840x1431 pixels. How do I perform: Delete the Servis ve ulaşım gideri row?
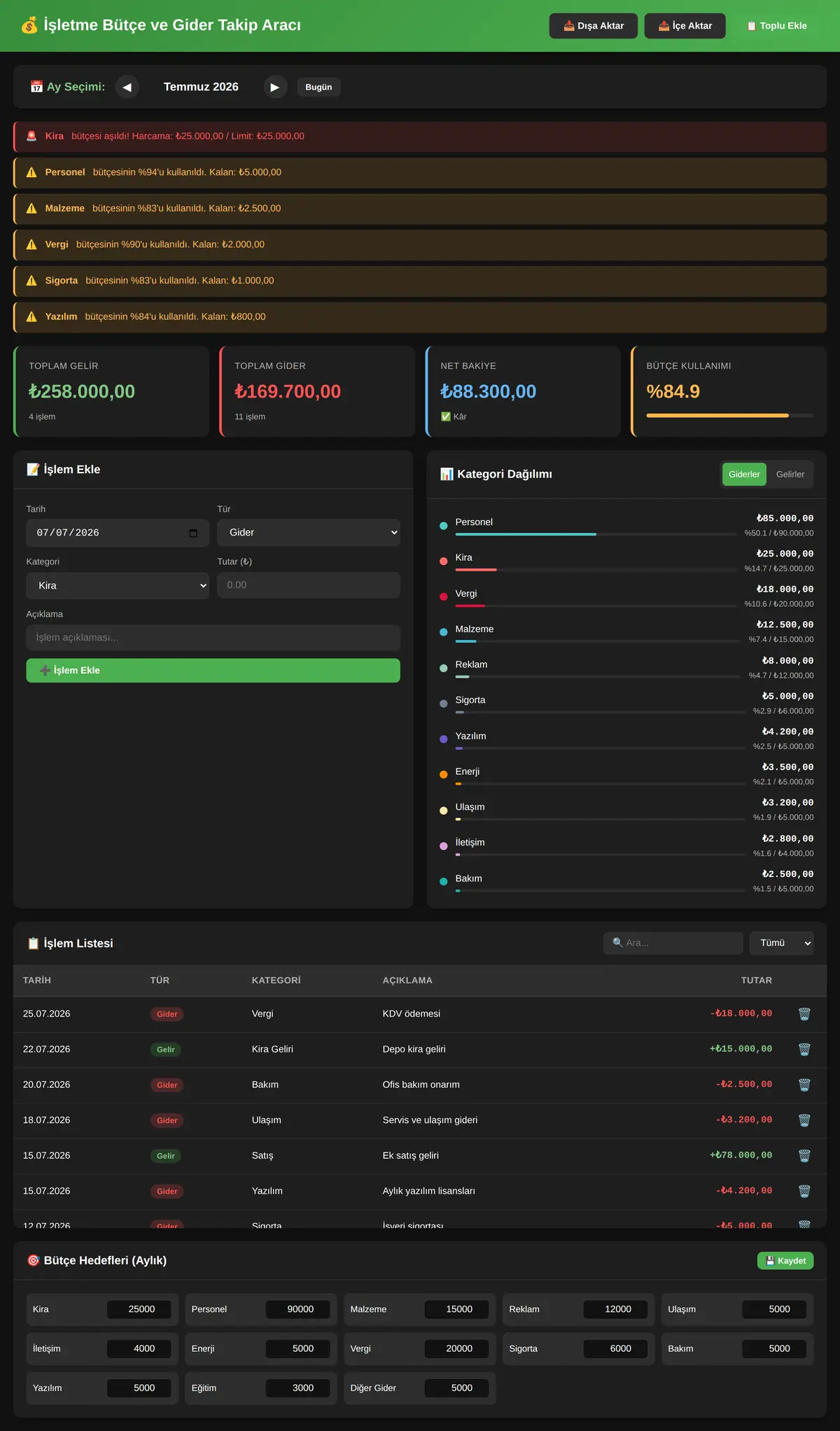pyautogui.click(x=804, y=1120)
